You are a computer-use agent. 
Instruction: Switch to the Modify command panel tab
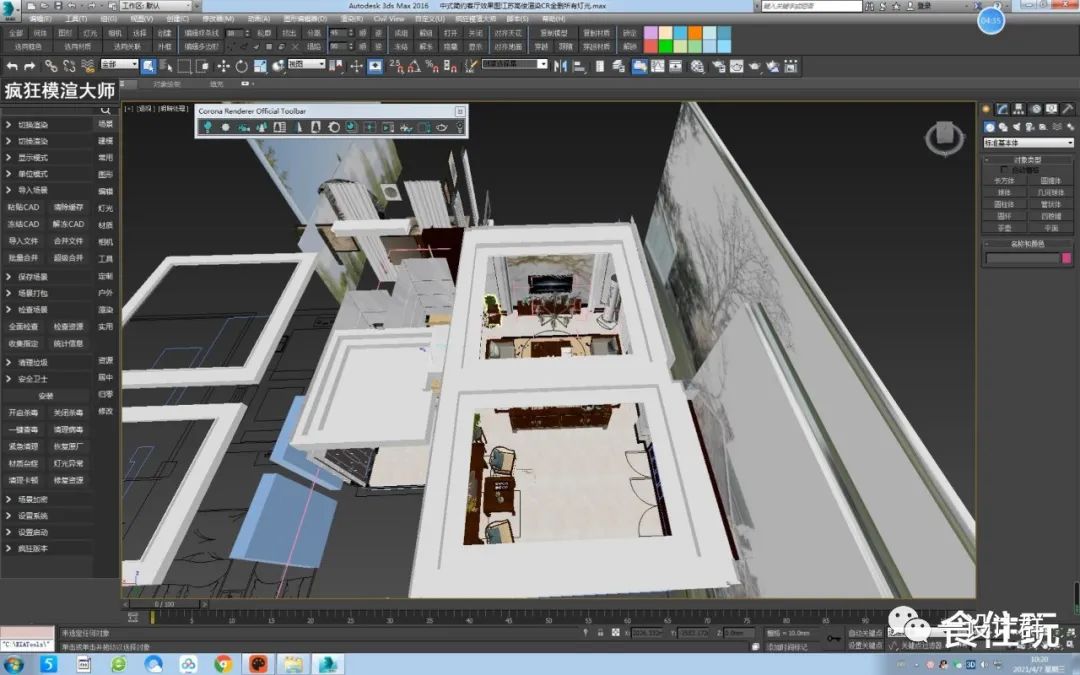coord(1002,109)
